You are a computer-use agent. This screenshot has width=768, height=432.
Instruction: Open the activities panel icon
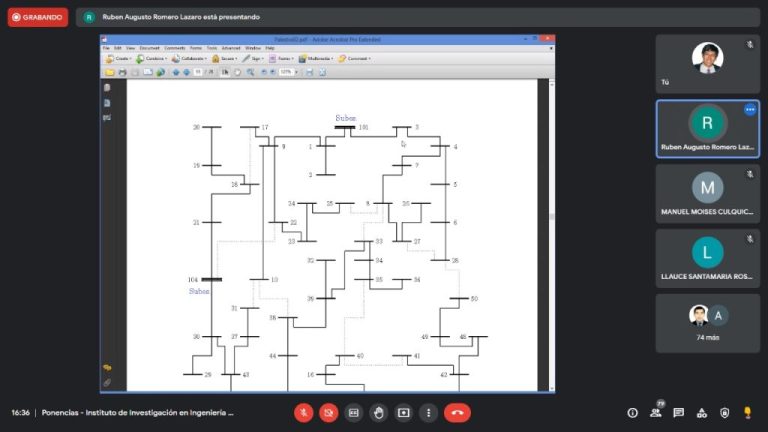(x=701, y=412)
